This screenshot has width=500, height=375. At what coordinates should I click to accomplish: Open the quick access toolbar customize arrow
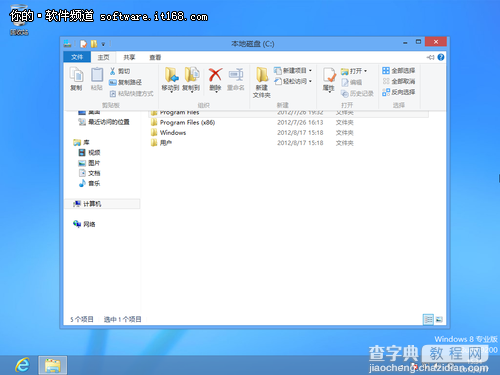[103, 44]
